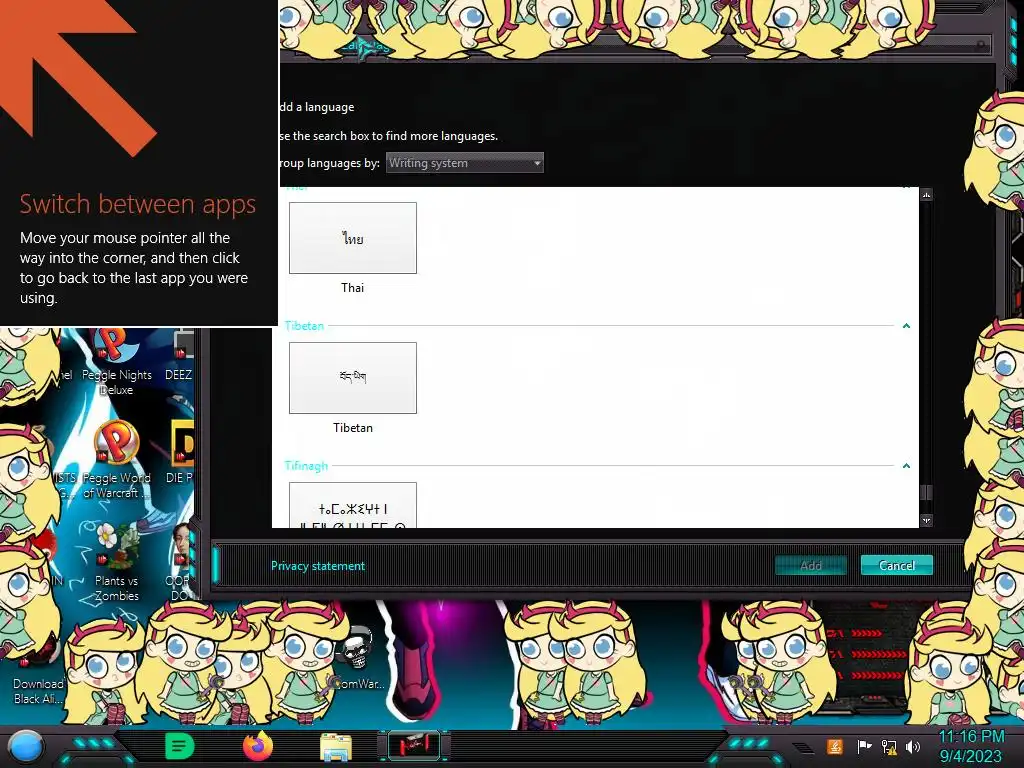Open the skull ComWar... desktop shortcut
The height and width of the screenshot is (768, 1024).
[357, 658]
